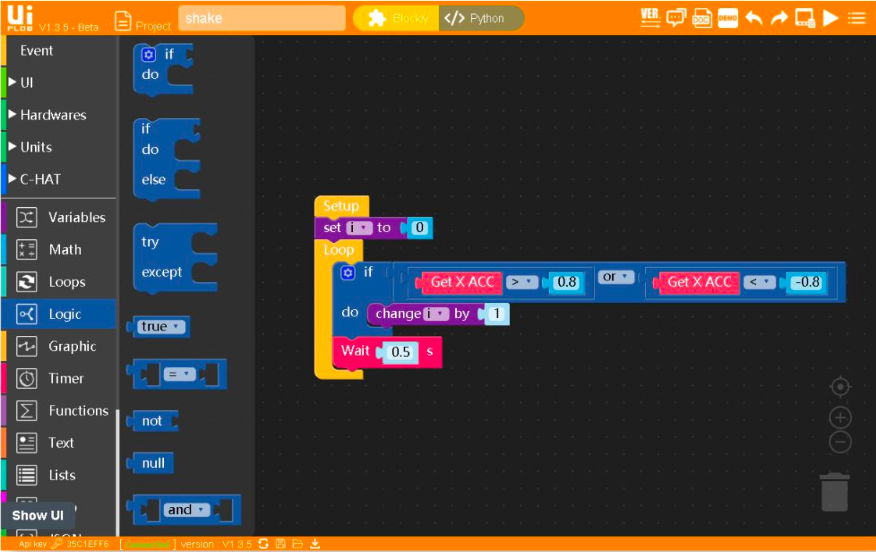Open the '=' comparison dropdown in toolbox

[x=179, y=374]
